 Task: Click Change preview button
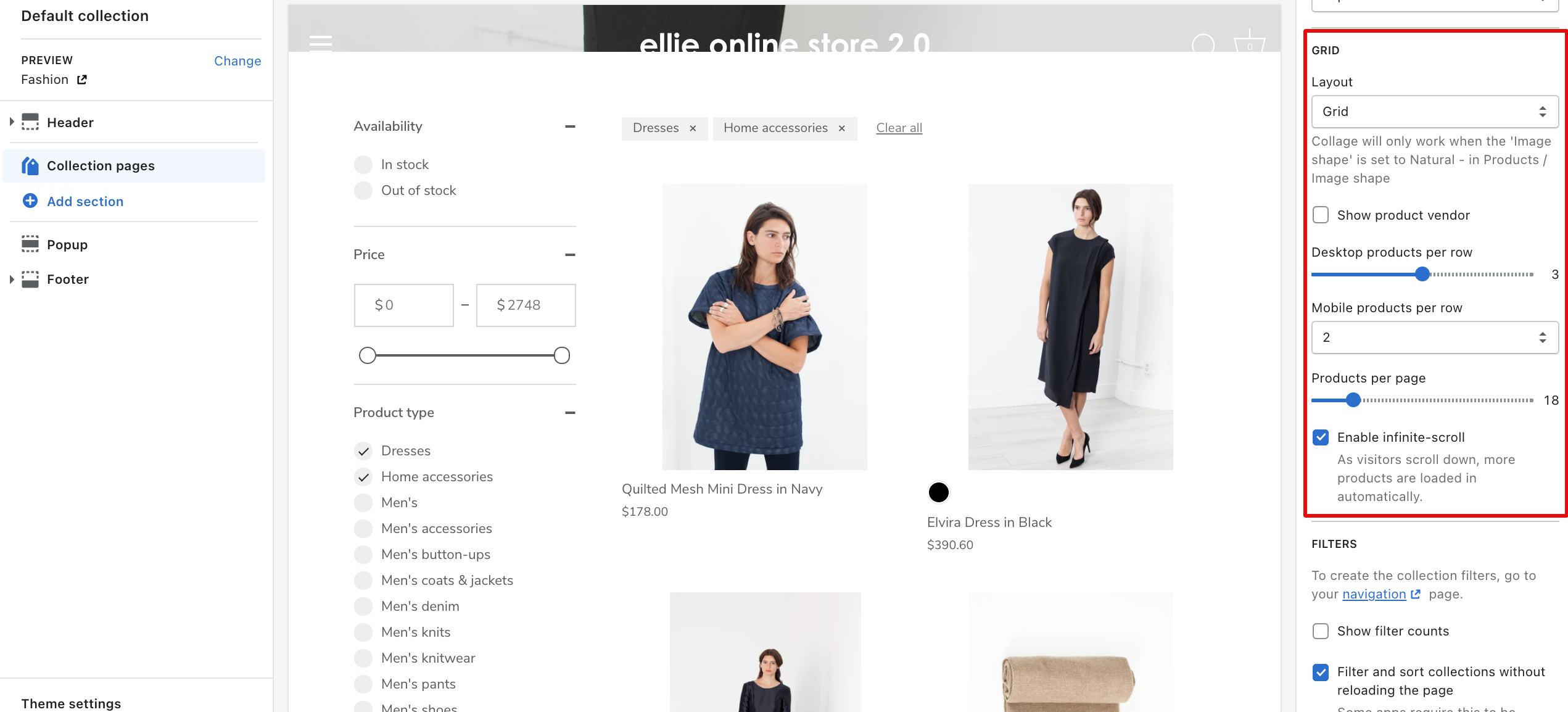(x=237, y=60)
